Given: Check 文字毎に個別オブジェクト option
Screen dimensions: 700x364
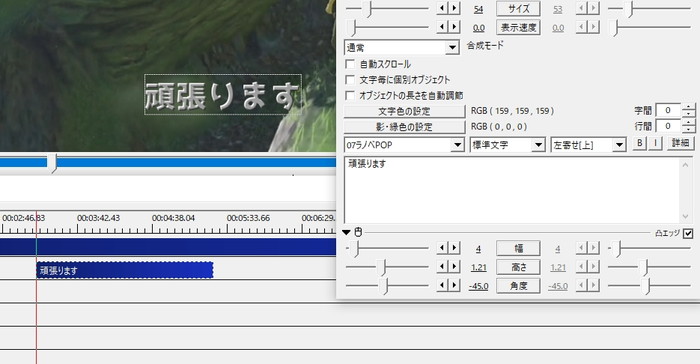Looking at the screenshot, I should coord(350,80).
